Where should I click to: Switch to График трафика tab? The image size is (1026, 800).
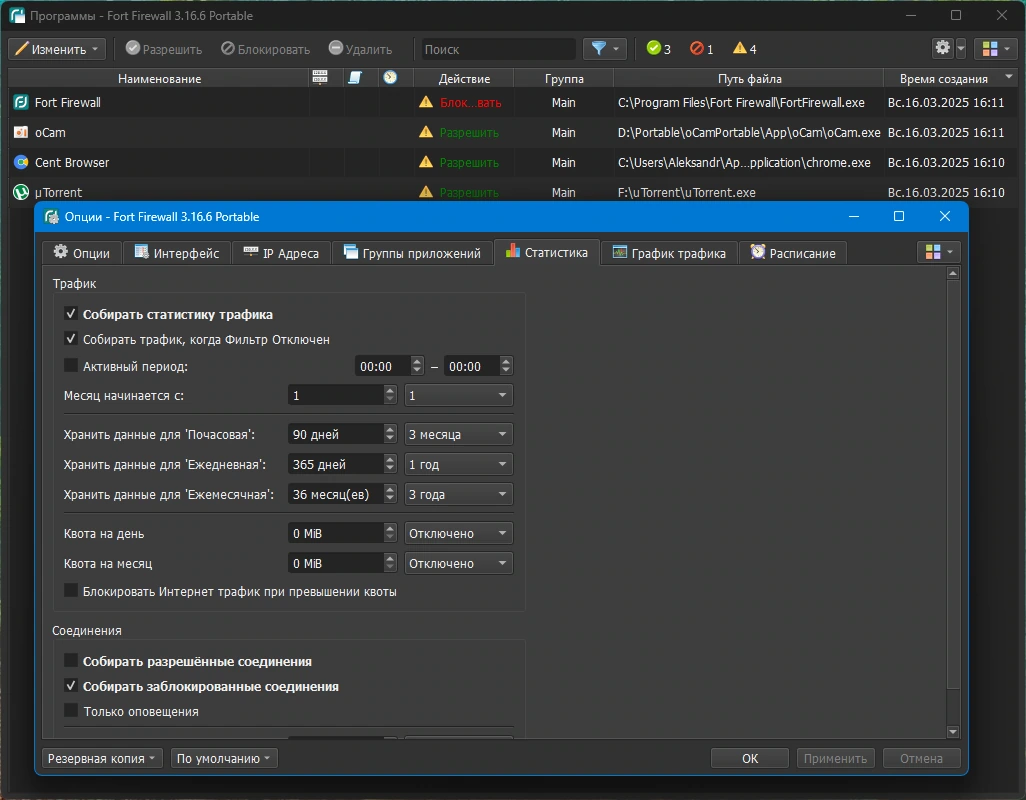[x=669, y=252]
